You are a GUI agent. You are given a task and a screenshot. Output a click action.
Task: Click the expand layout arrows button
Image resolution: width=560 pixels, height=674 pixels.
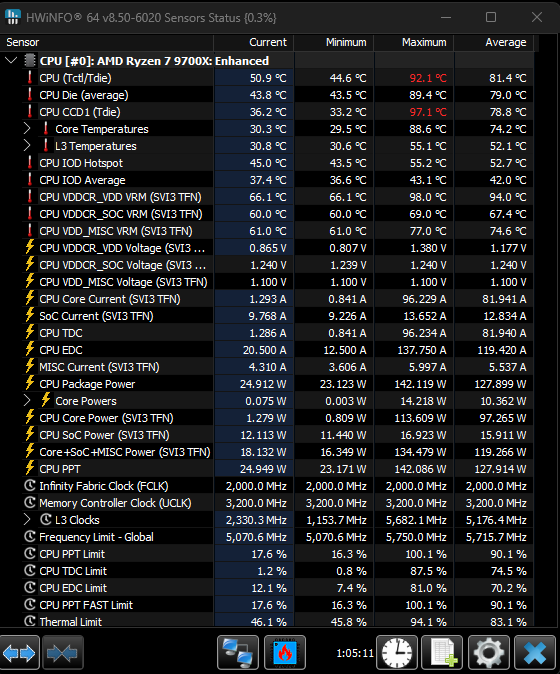tap(20, 653)
